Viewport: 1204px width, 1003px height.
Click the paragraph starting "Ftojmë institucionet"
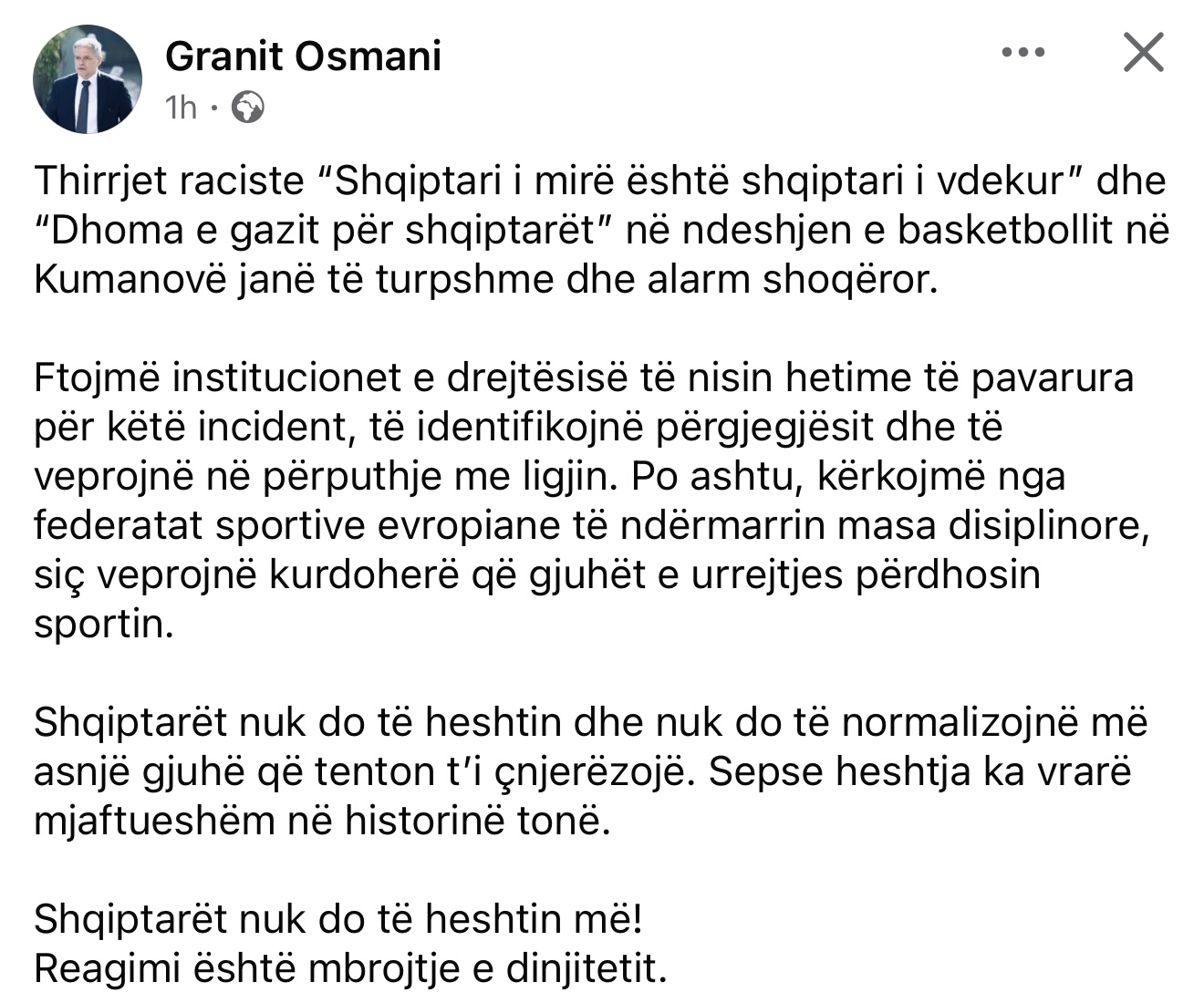[x=584, y=378]
